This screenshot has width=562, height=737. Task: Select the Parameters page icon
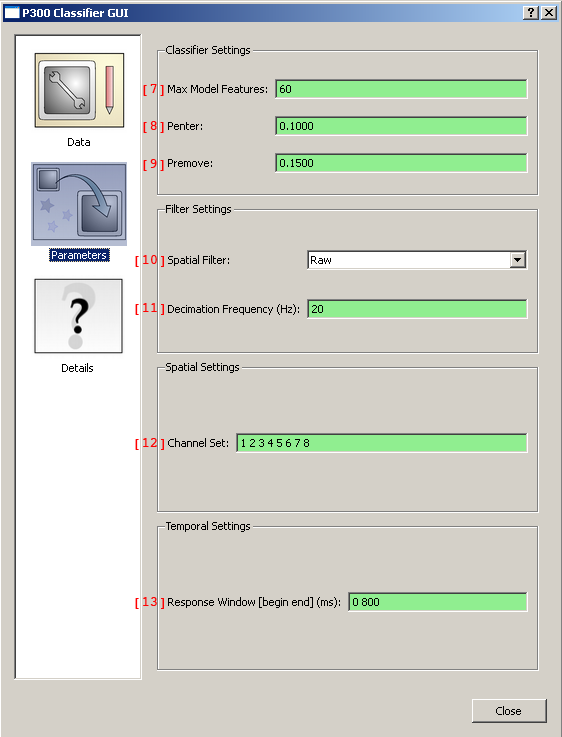coord(79,204)
